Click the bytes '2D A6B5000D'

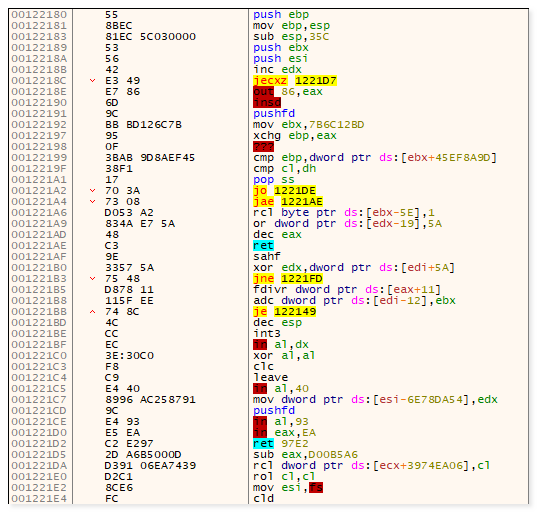point(143,454)
